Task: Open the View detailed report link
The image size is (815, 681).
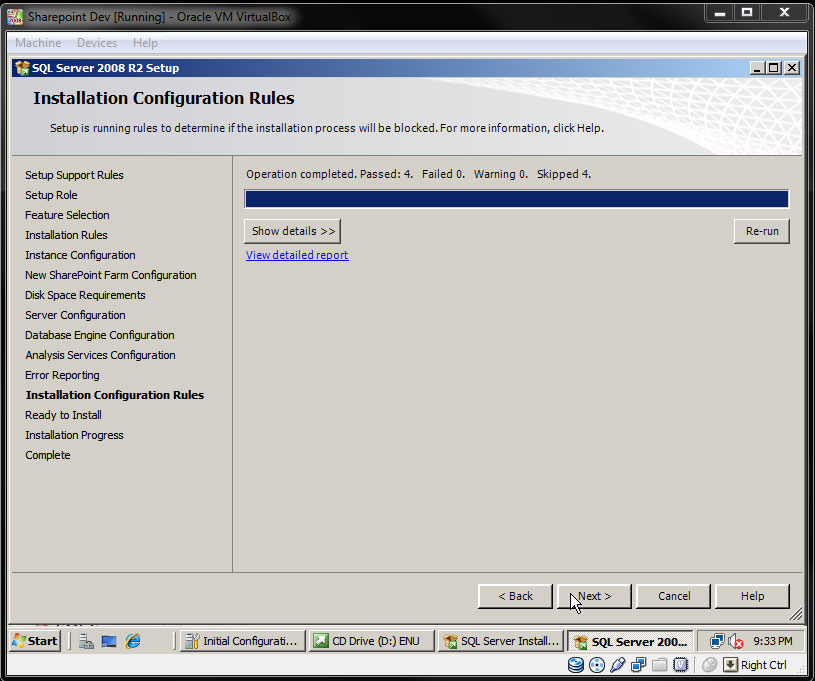Action: pos(297,255)
